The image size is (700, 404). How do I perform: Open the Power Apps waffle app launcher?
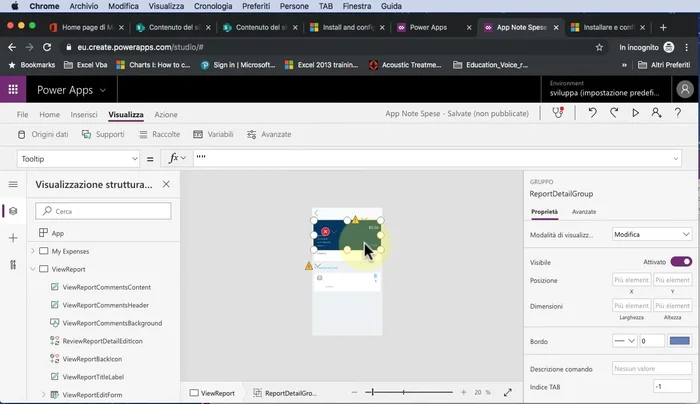(13, 90)
